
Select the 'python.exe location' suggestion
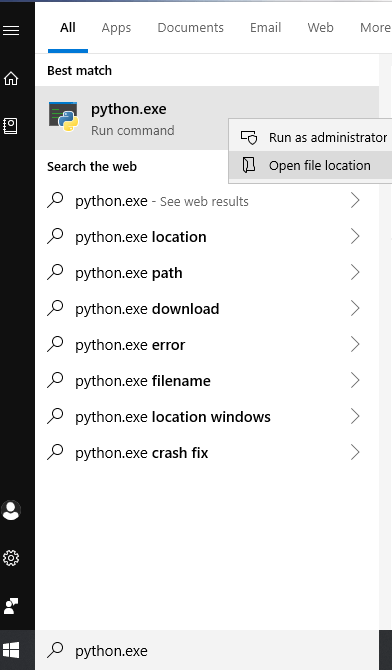[207, 236]
